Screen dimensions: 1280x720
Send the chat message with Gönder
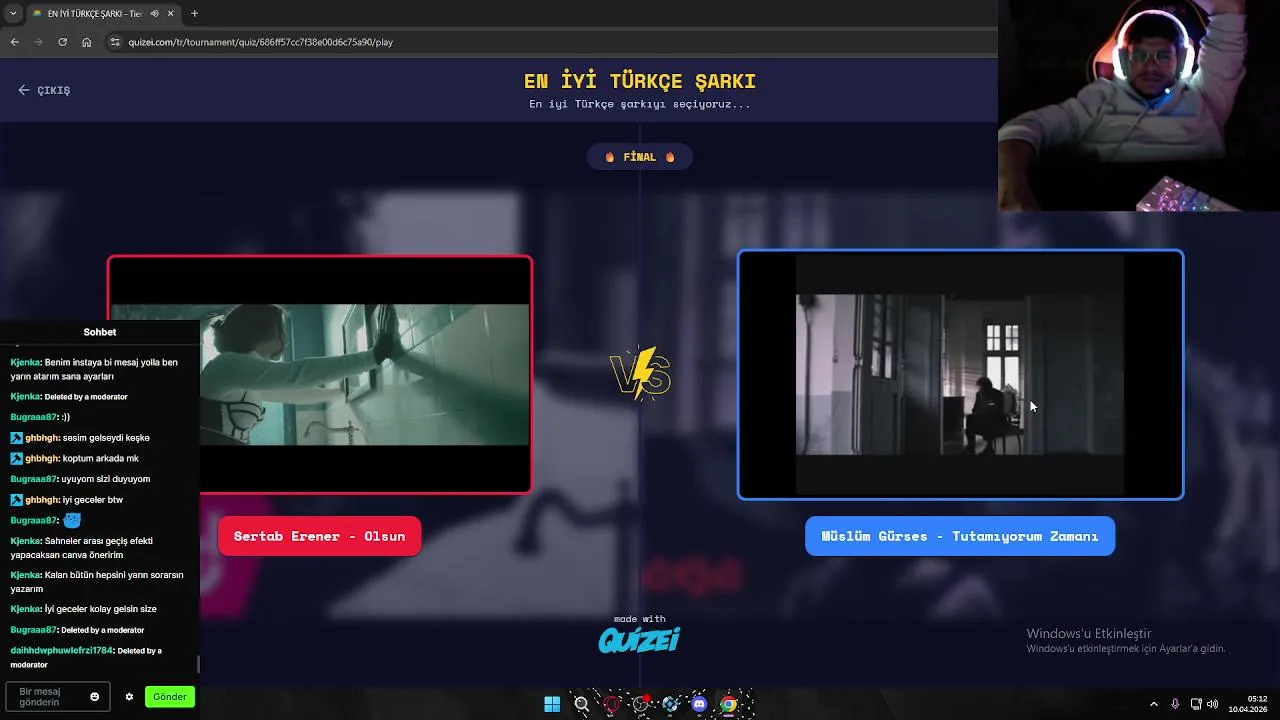click(x=169, y=697)
